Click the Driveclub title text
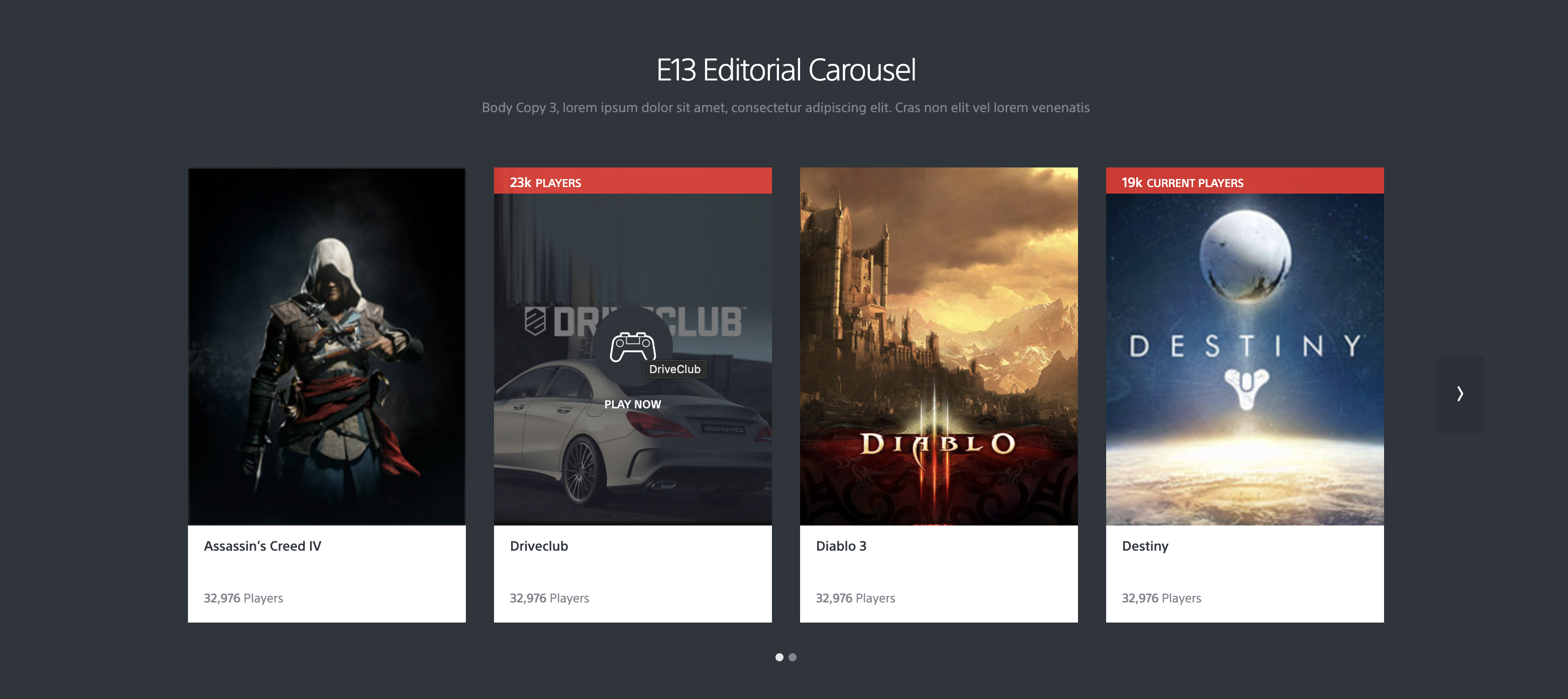 pyautogui.click(x=538, y=546)
